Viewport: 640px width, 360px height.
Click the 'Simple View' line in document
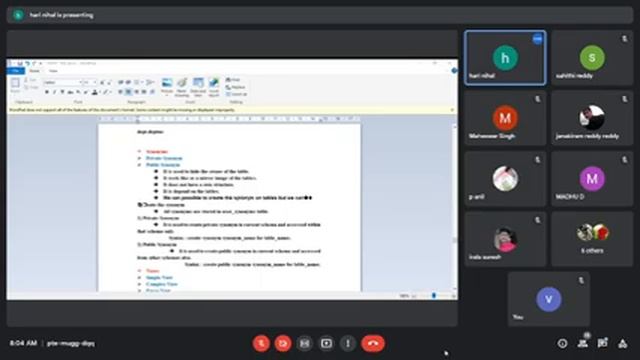click(159, 277)
